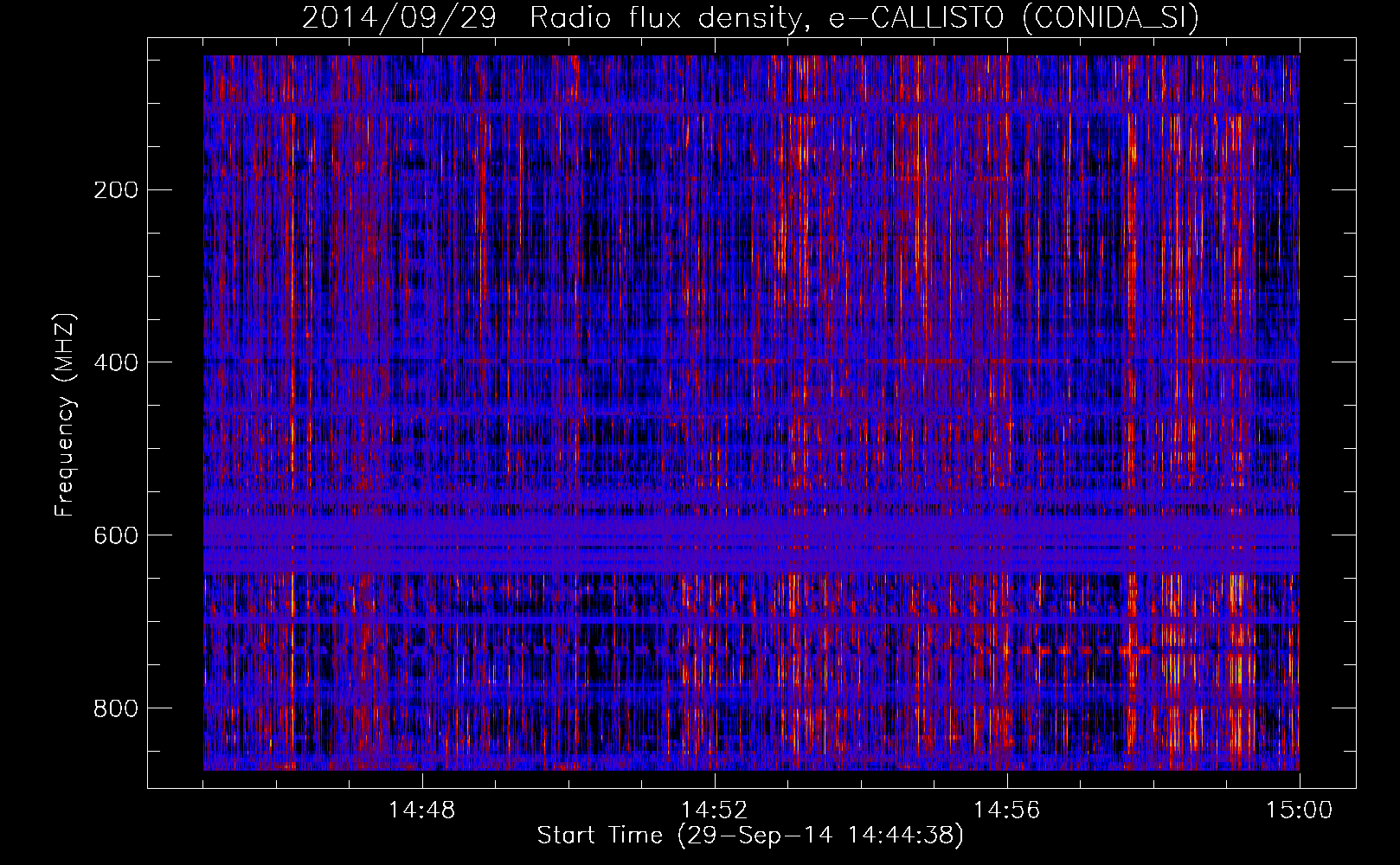Click the '15:00' time tick label
The image size is (1400, 865).
1300,811
